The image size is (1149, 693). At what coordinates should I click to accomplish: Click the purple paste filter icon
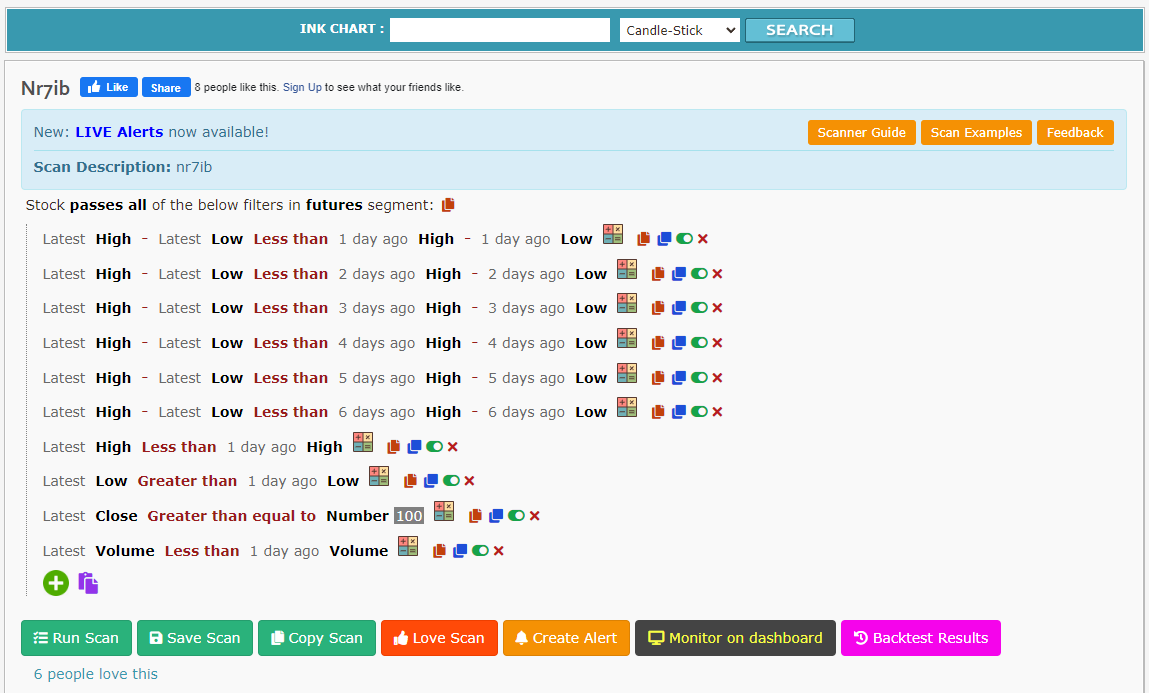[89, 583]
